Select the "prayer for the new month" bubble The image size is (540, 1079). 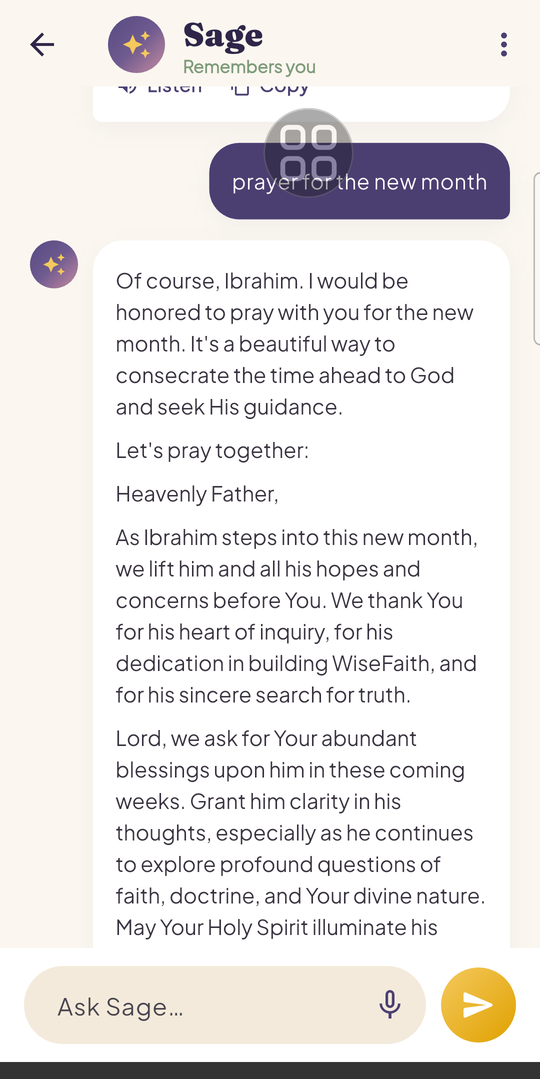click(x=359, y=182)
